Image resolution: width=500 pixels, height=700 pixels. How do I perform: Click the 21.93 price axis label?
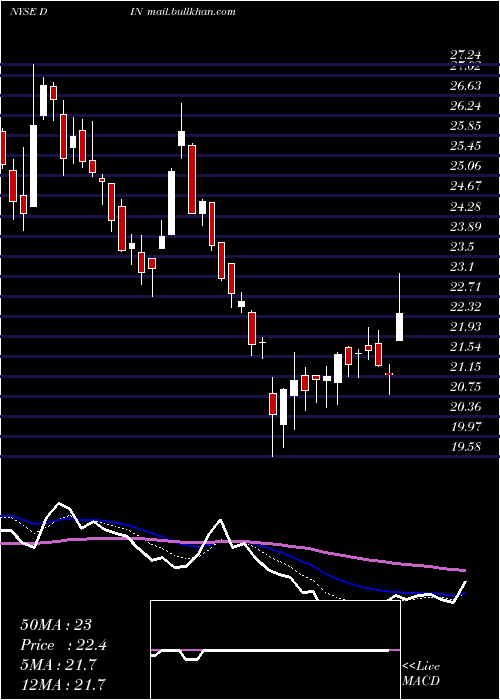(465, 326)
